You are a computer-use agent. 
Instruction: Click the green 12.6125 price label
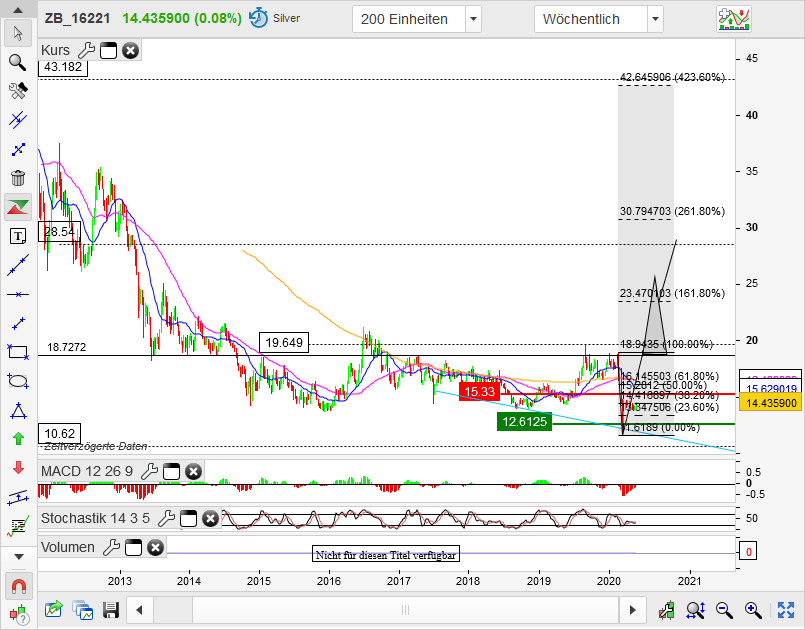point(524,422)
